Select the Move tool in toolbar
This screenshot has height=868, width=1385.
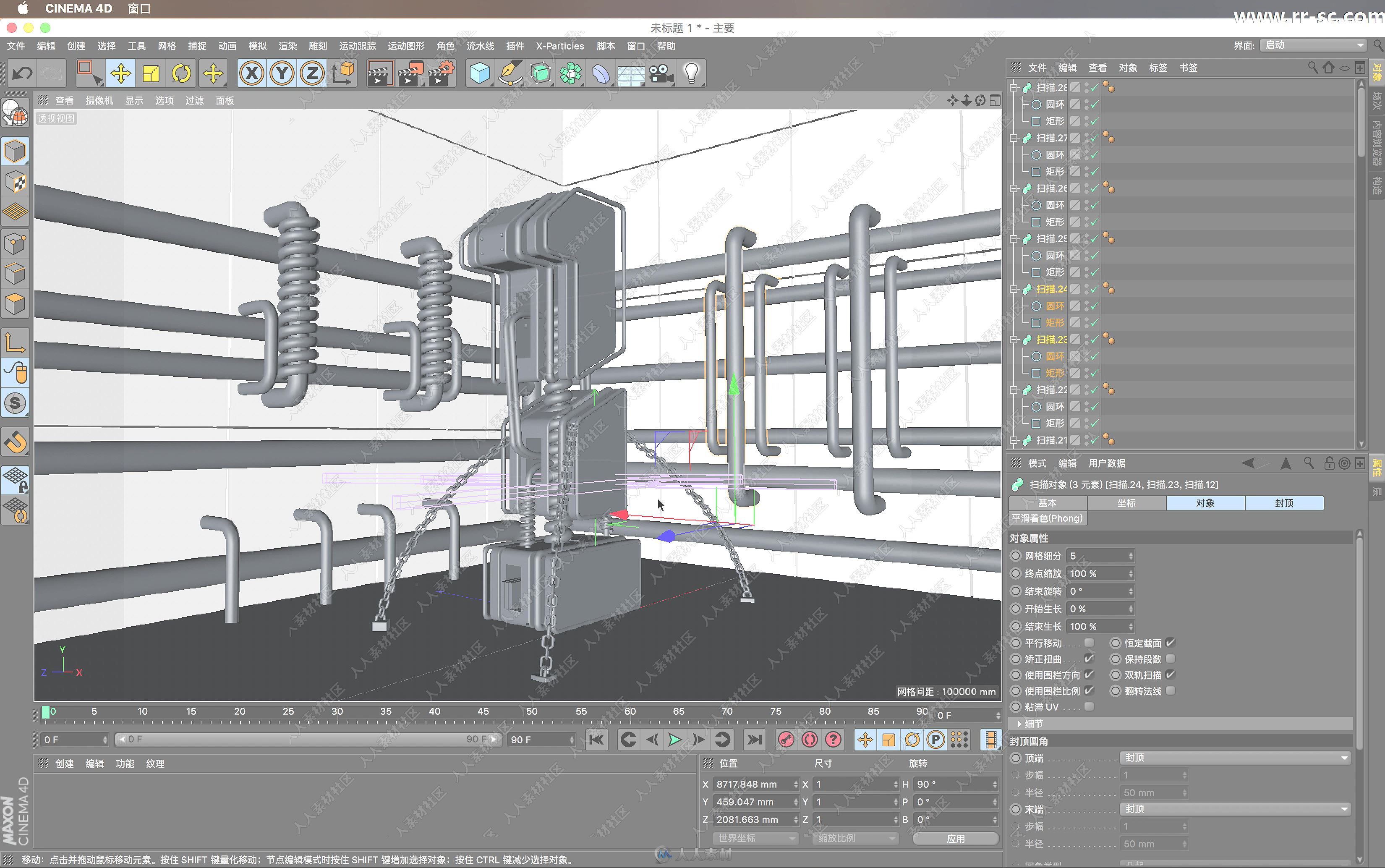coord(120,72)
